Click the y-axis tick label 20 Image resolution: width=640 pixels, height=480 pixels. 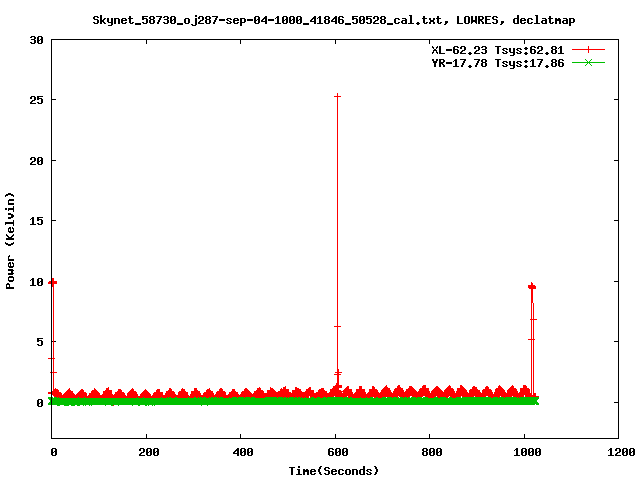(36, 161)
